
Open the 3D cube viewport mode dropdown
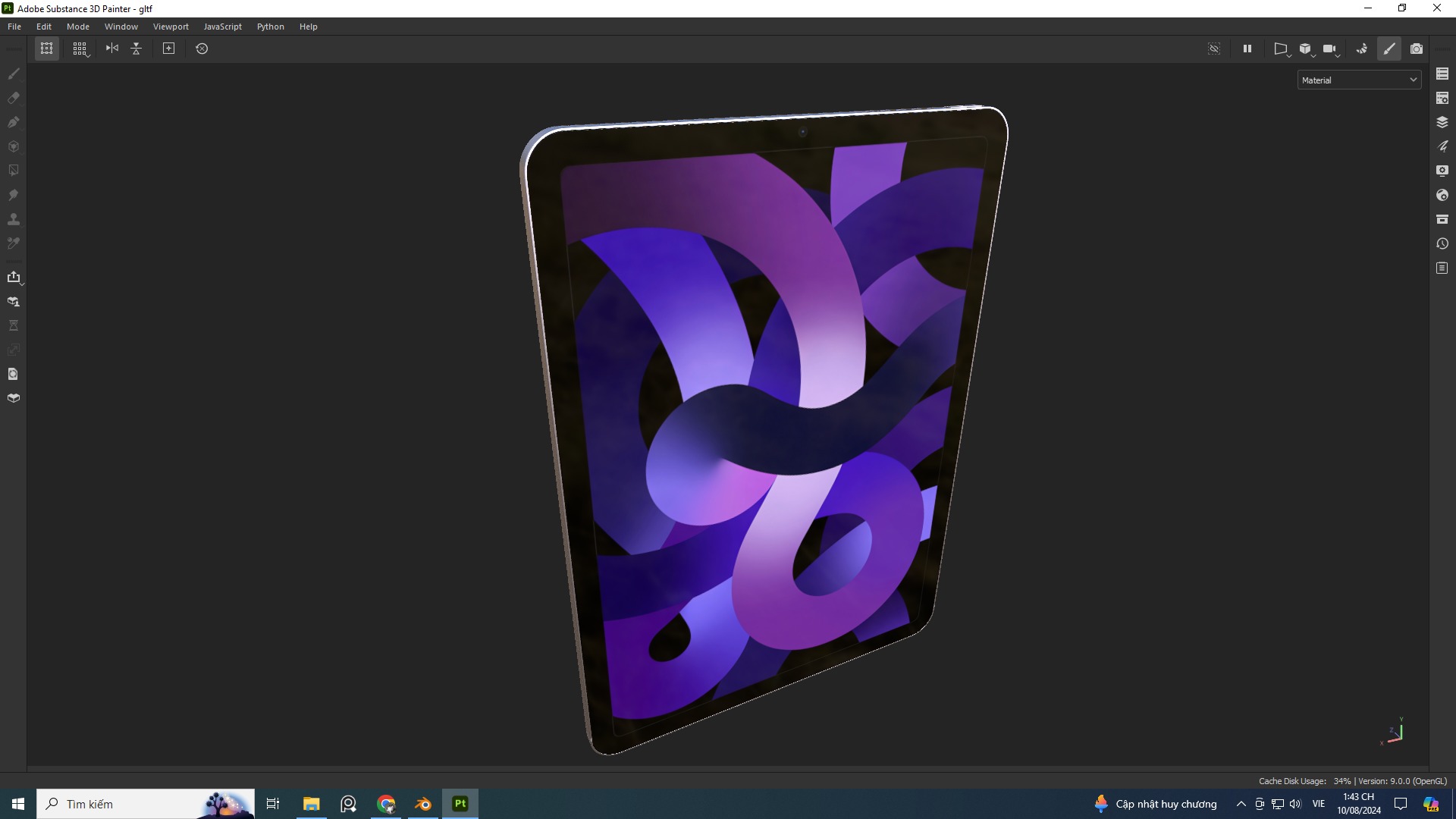(1306, 49)
